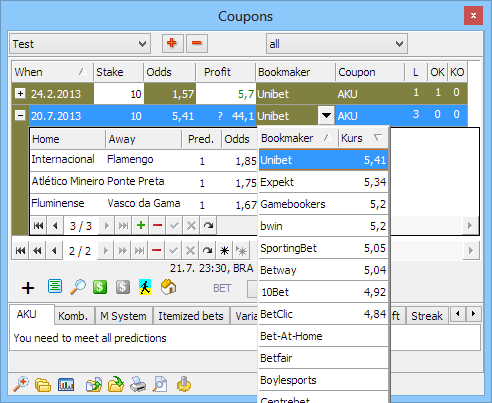Select Betfair in bookmaker list
The width and height of the screenshot is (492, 403).
(323, 358)
